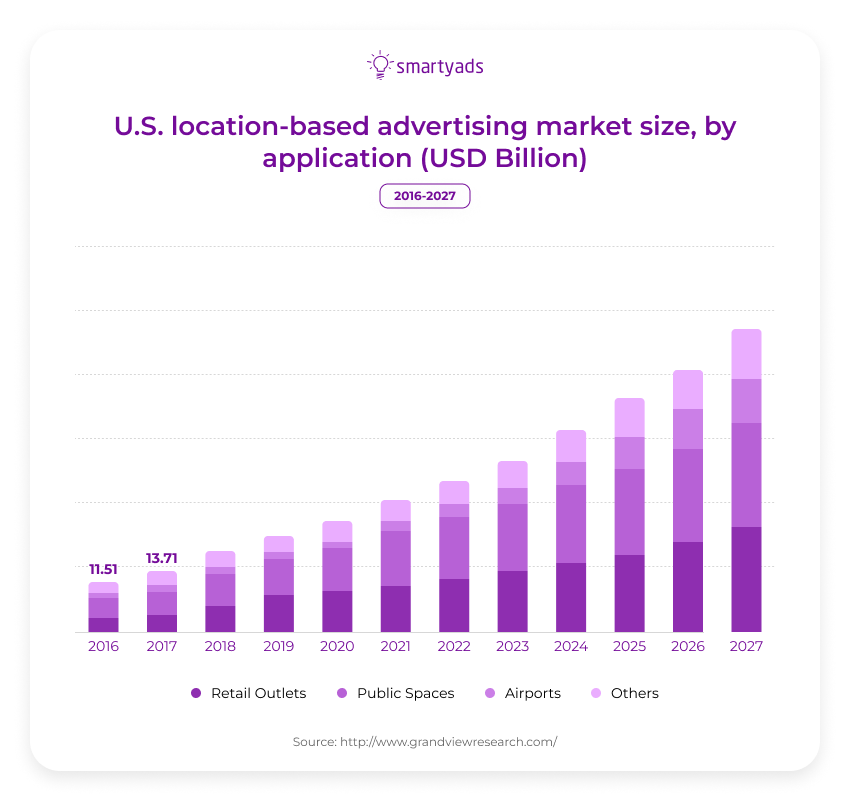Switch to the 2024 year label
850x801 pixels.
570,646
